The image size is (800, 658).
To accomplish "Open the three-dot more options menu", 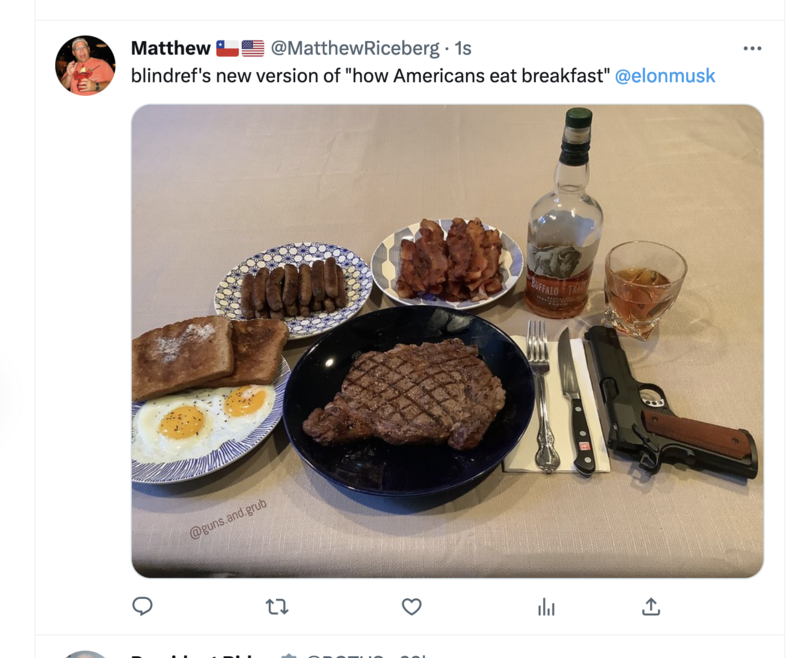I will tap(752, 48).
